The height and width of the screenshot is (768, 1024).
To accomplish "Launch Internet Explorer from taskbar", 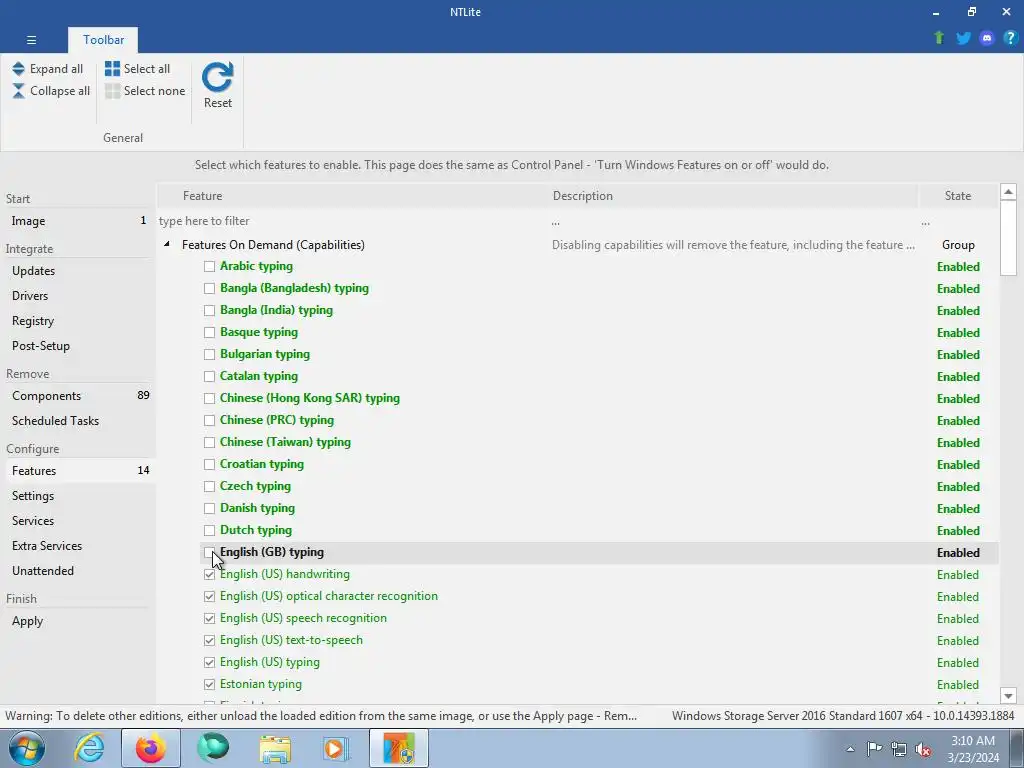I will pos(89,748).
